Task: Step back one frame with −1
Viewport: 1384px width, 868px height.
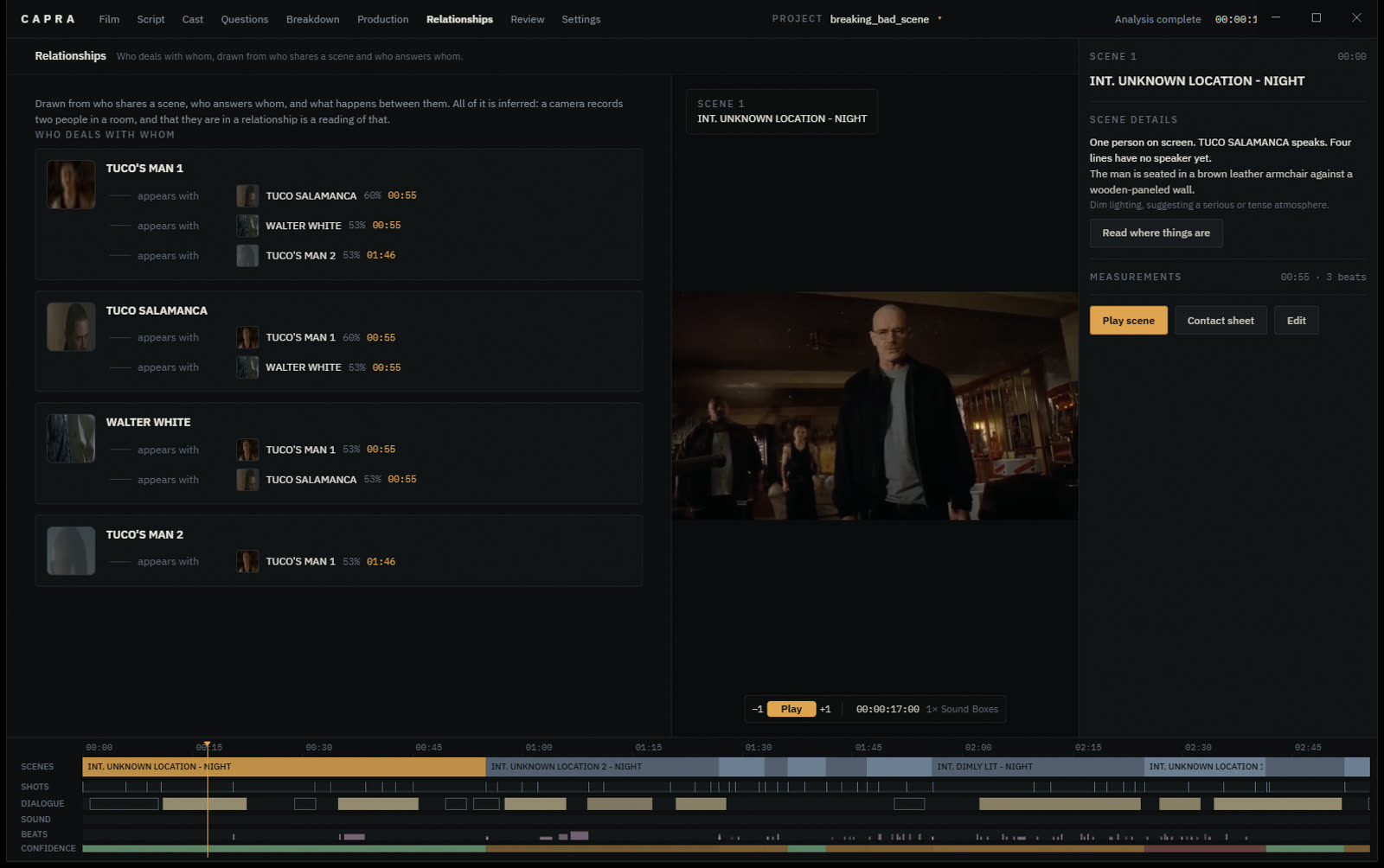Action: pyautogui.click(x=758, y=709)
